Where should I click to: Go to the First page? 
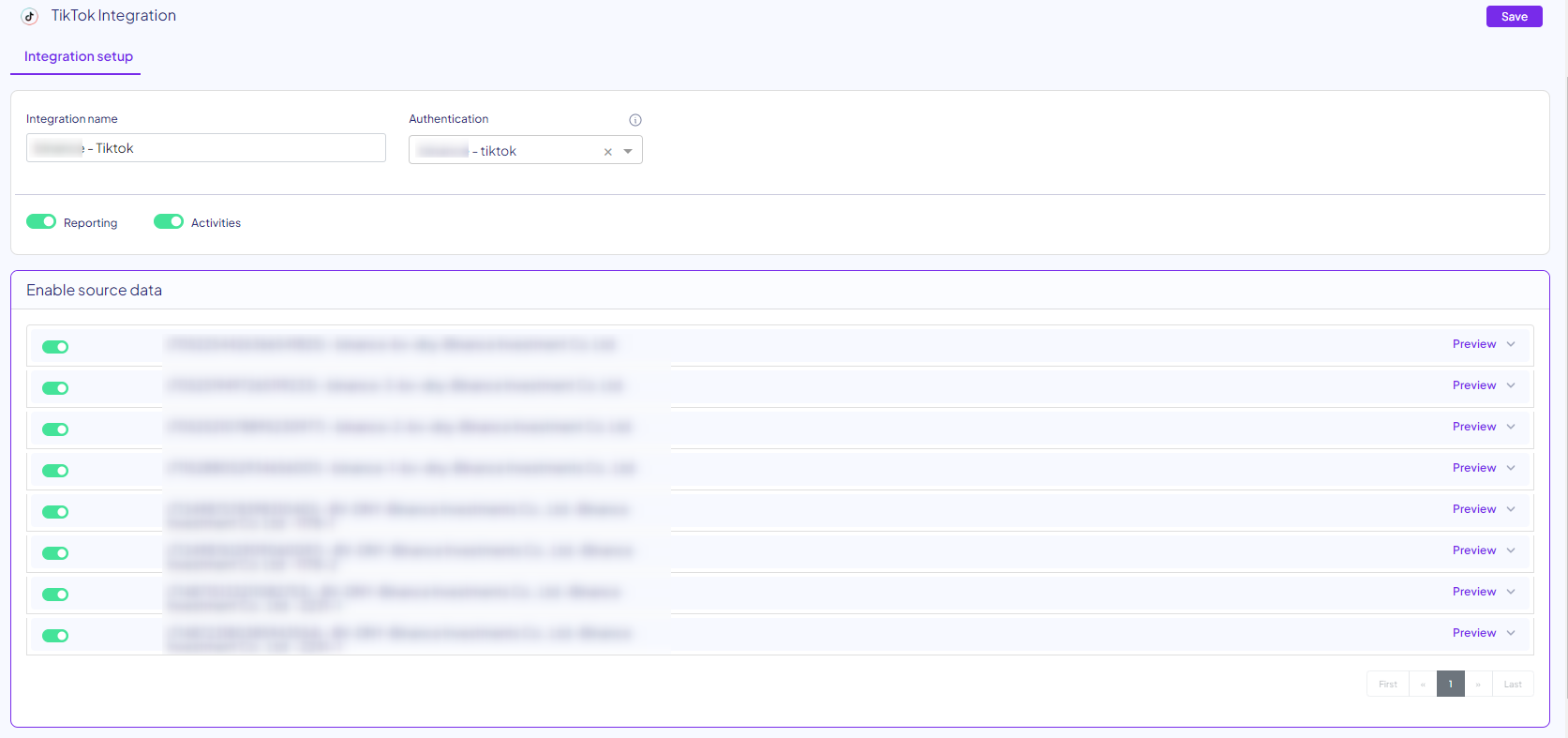point(1387,685)
